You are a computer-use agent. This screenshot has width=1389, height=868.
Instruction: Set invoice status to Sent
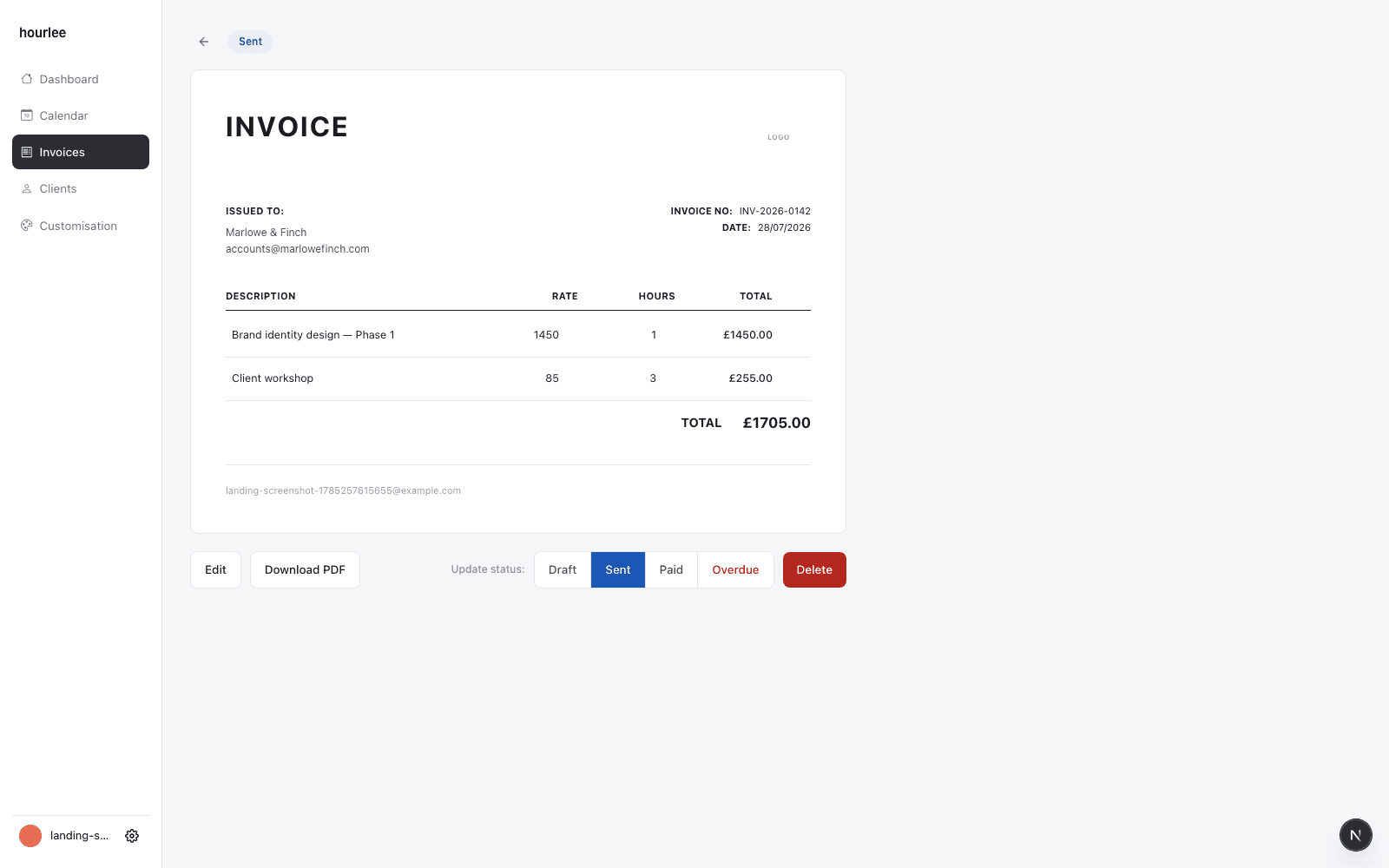click(x=618, y=570)
